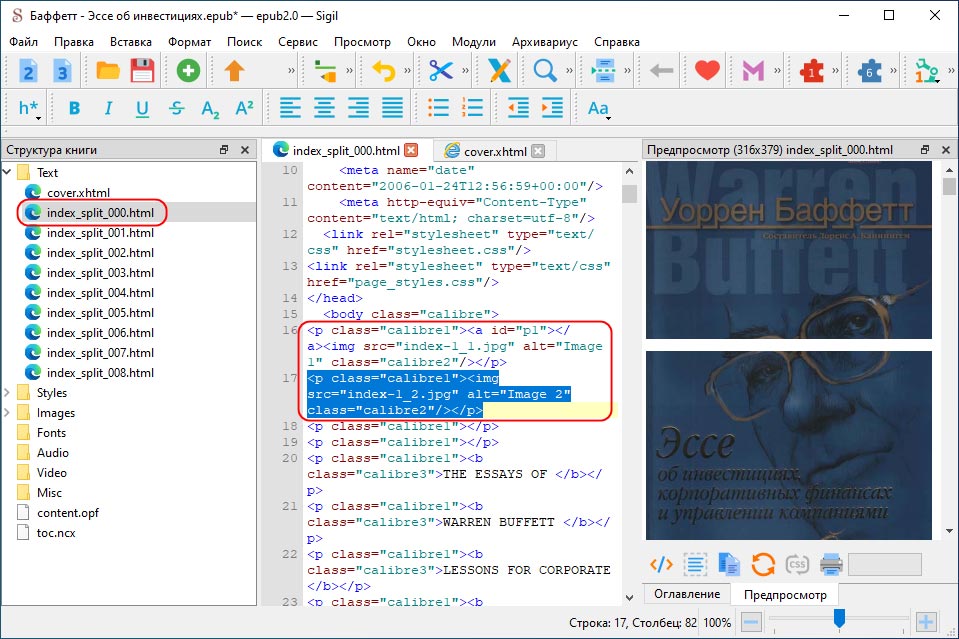Viewport: 959px width, 639px height.
Task: Show hidden tools beside the magnifier icon
Action: click(569, 71)
